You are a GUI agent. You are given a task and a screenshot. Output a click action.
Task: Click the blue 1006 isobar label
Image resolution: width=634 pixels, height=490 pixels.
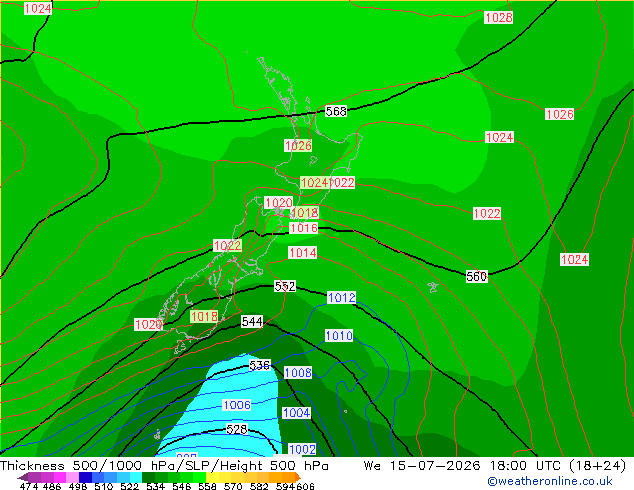click(237, 405)
